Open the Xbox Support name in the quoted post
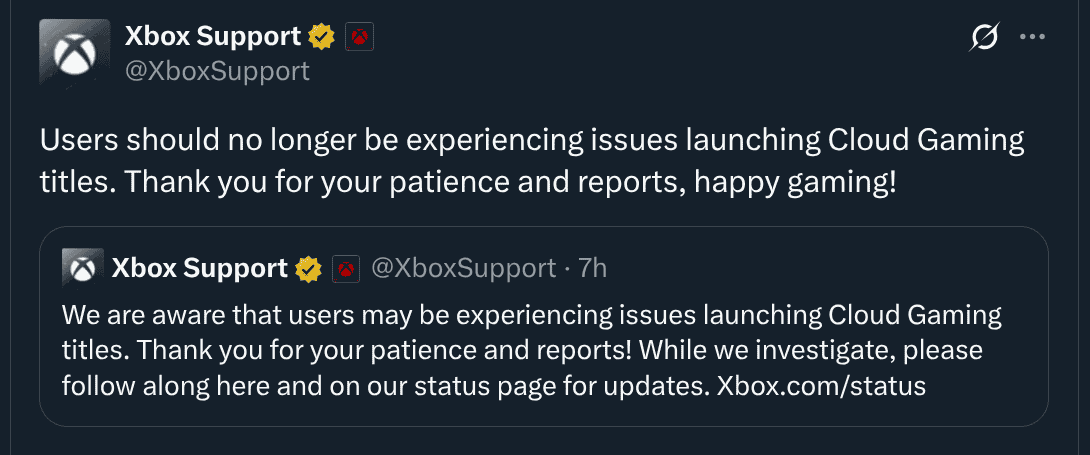Screen dimensions: 1090x455 [199, 268]
